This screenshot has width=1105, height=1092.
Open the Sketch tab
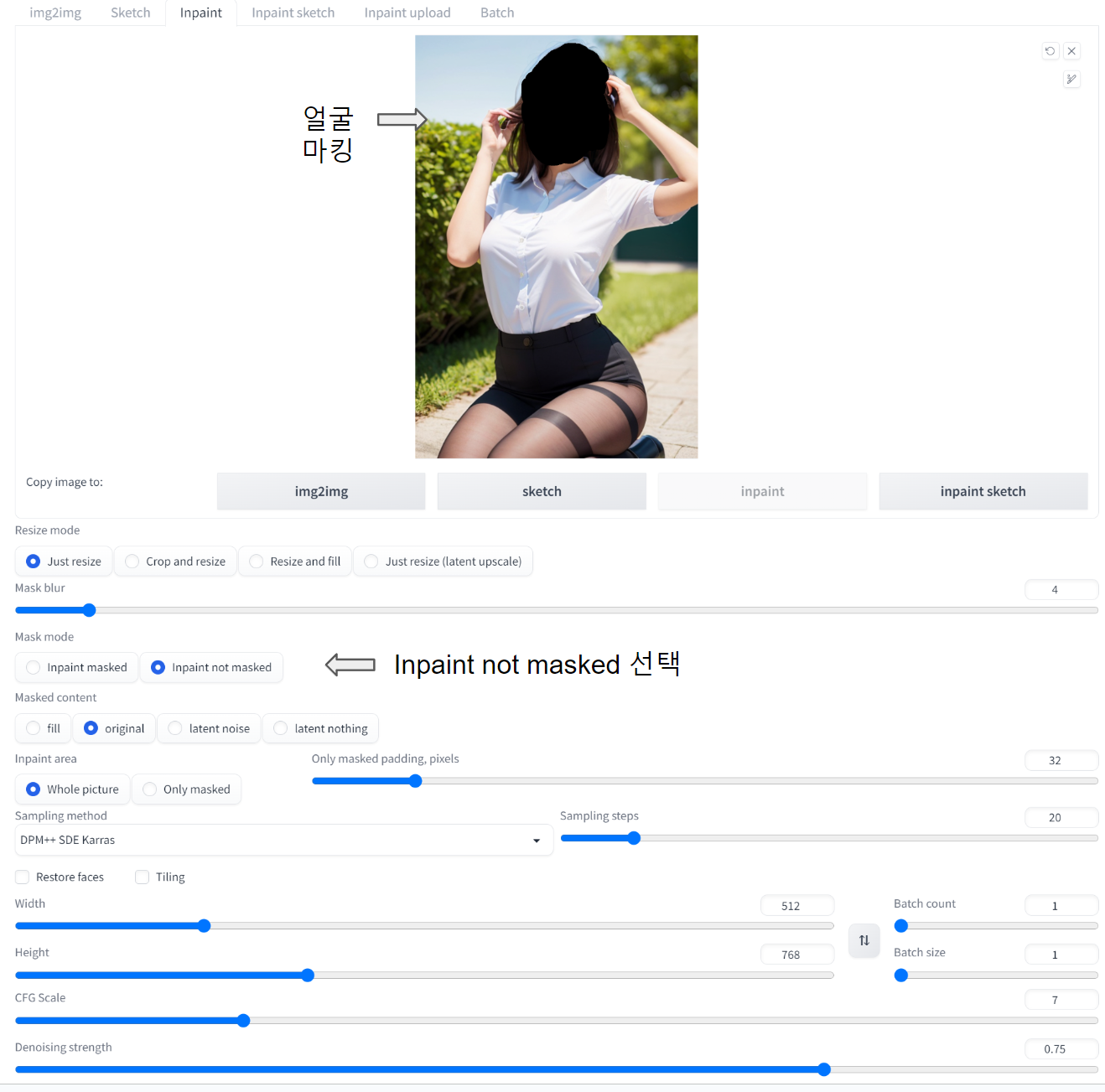[131, 13]
